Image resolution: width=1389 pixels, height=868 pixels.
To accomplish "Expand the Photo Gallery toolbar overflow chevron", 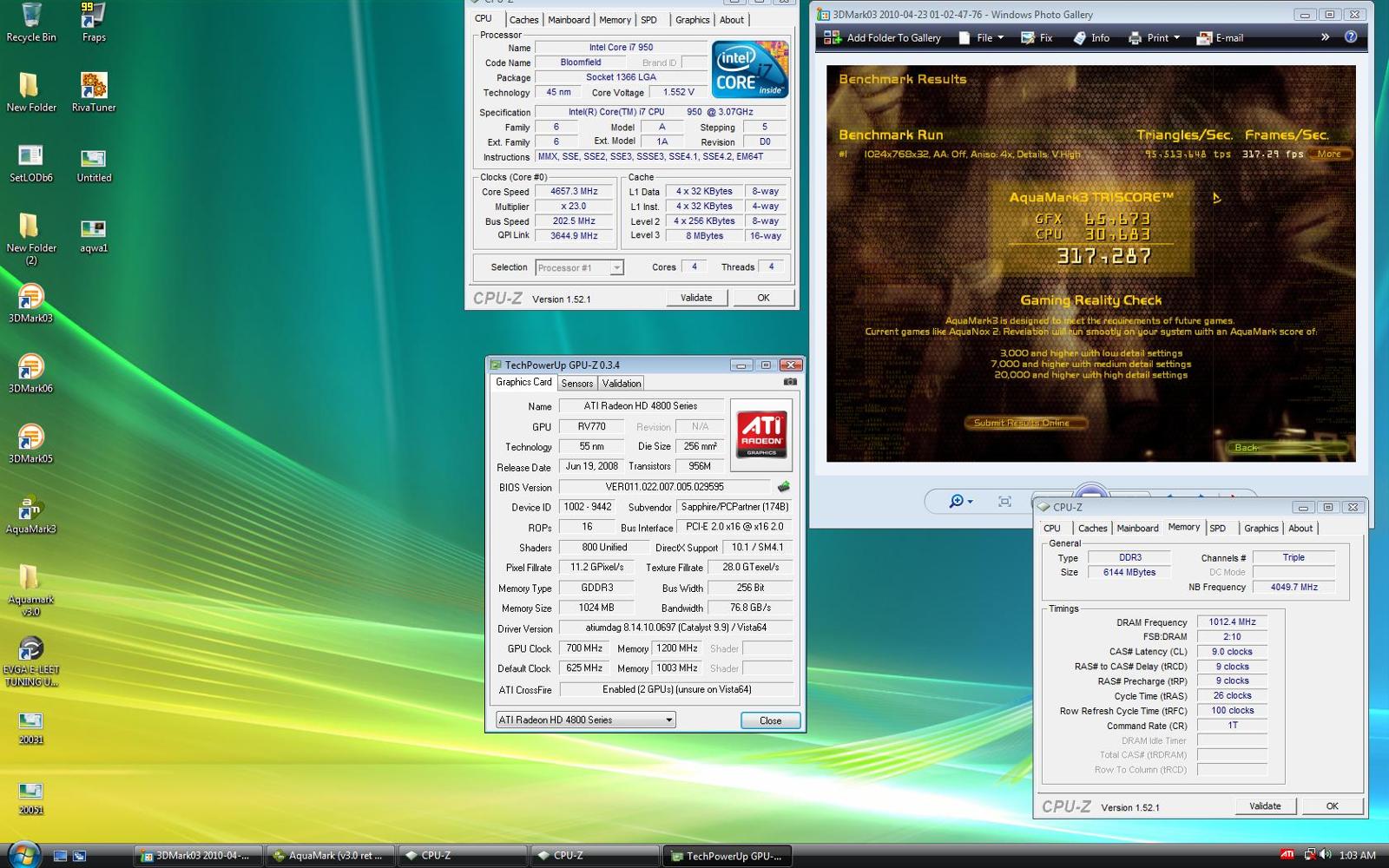I will pos(1325,36).
